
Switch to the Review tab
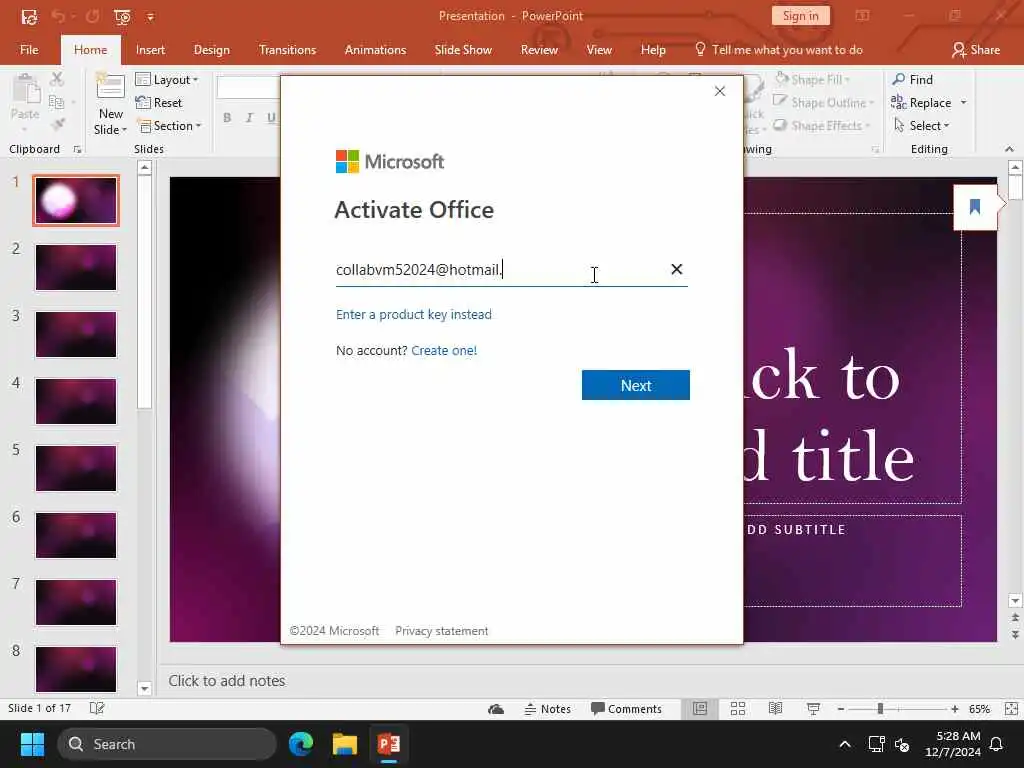pos(539,50)
